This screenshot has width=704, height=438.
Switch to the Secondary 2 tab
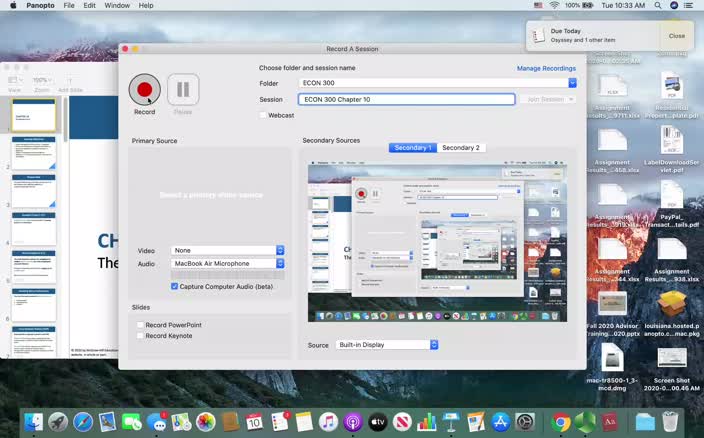coord(460,148)
